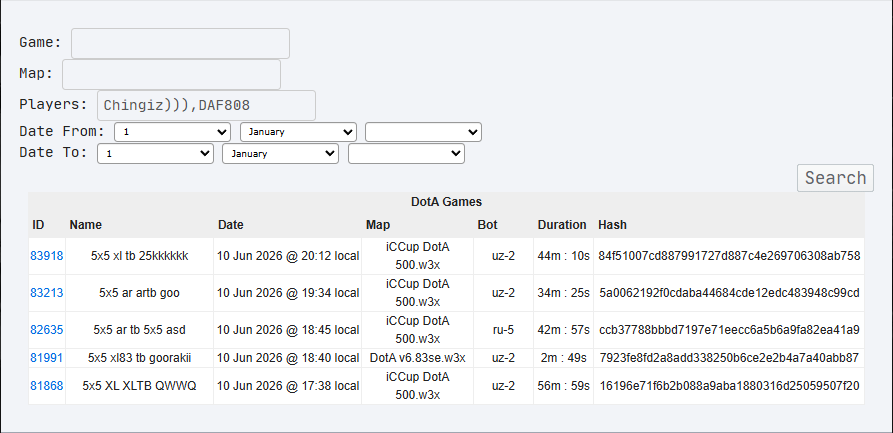The width and height of the screenshot is (893, 433).
Task: Focus the Players field containing Chingiz))),DAF808
Action: [x=206, y=105]
